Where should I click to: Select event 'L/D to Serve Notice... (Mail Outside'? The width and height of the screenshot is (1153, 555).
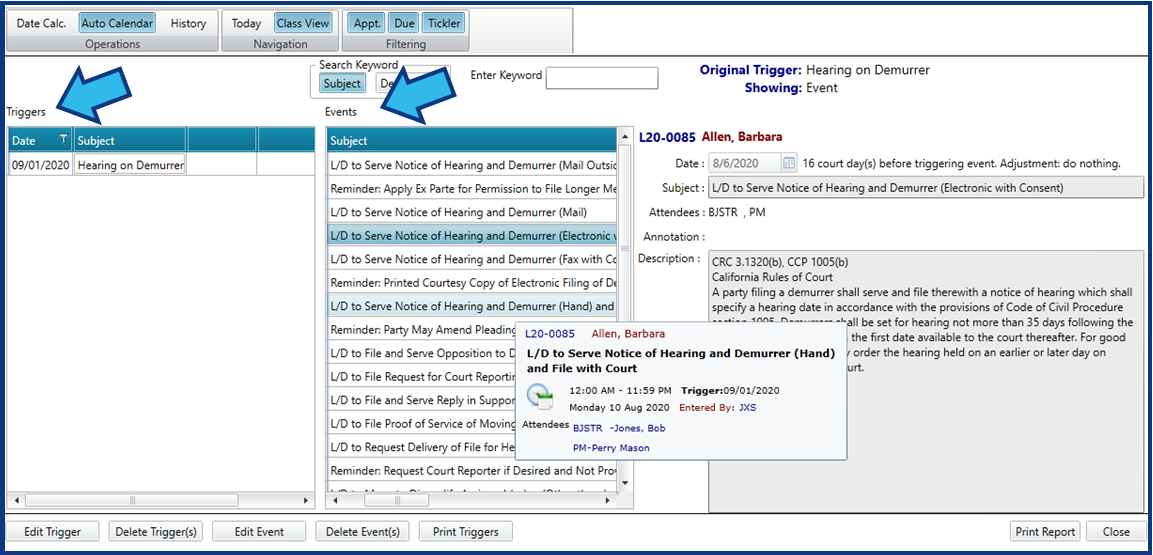pyautogui.click(x=471, y=165)
